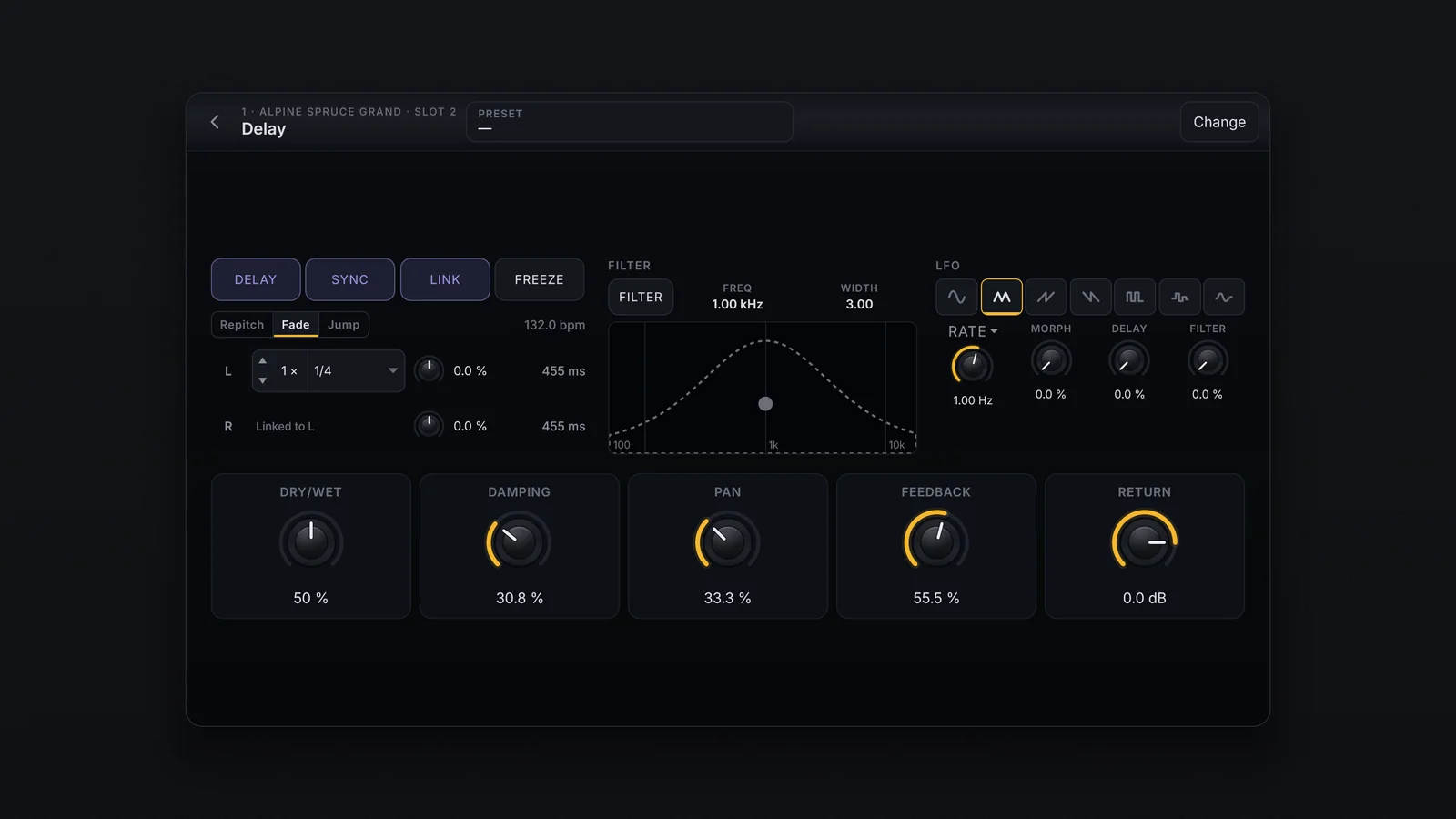Open the L note division dropdown
1456x819 pixels.
[x=356, y=371]
